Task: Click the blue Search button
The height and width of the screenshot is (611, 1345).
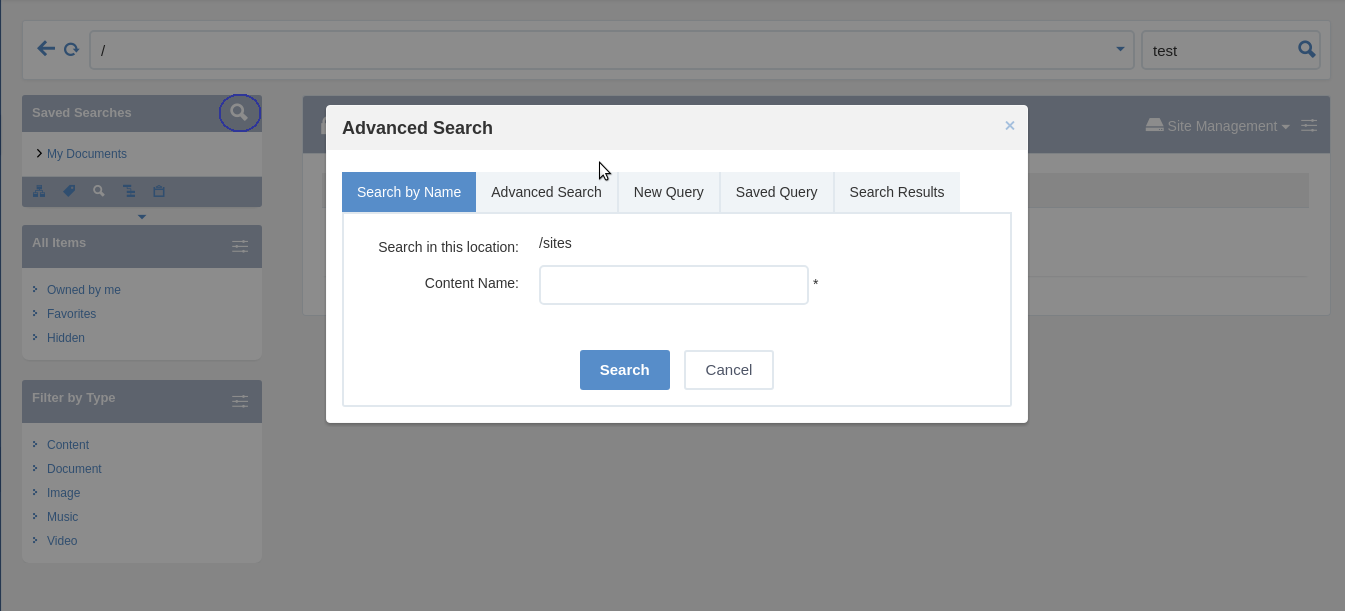Action: point(625,370)
